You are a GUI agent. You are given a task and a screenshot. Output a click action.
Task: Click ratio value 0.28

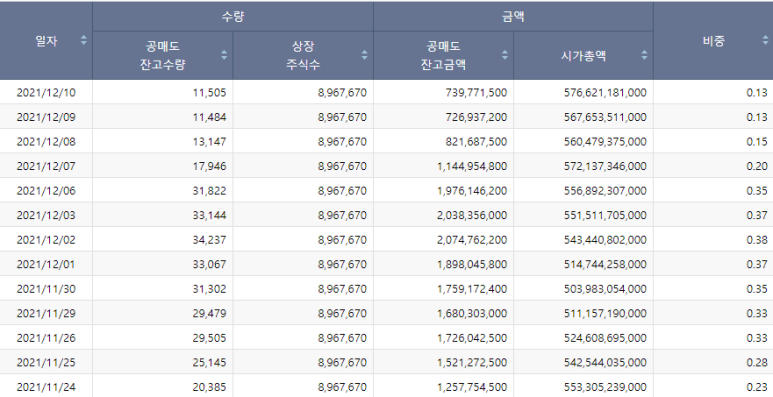pos(757,362)
